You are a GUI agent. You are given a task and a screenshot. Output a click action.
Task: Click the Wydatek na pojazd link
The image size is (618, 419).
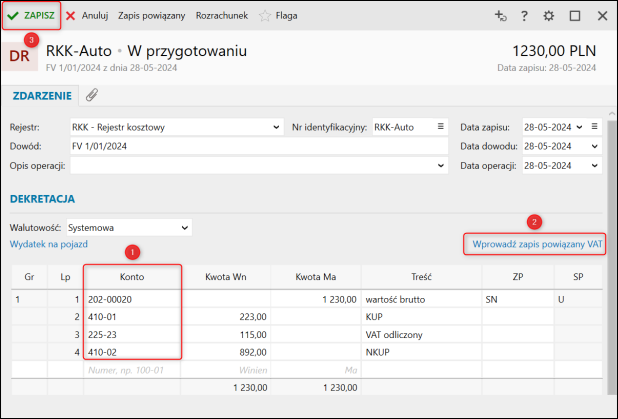coord(49,244)
